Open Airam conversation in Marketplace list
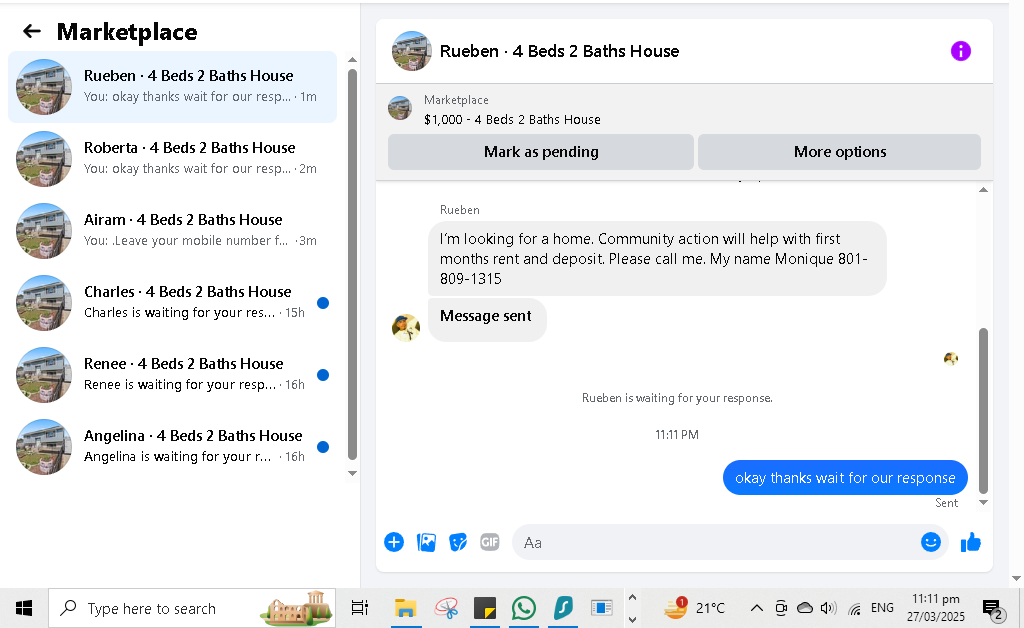The height and width of the screenshot is (628, 1024). [x=172, y=230]
